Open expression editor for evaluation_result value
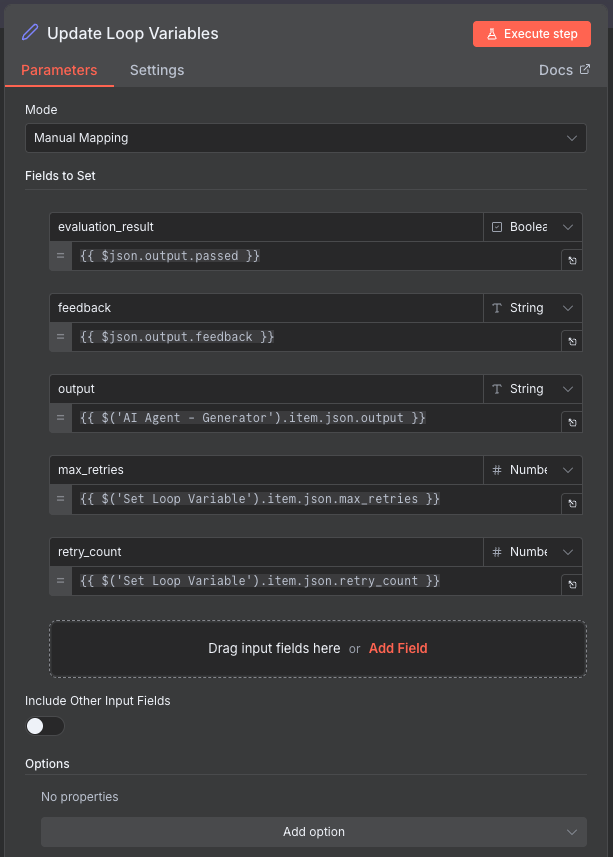Viewport: 613px width, 857px height. pos(570,260)
